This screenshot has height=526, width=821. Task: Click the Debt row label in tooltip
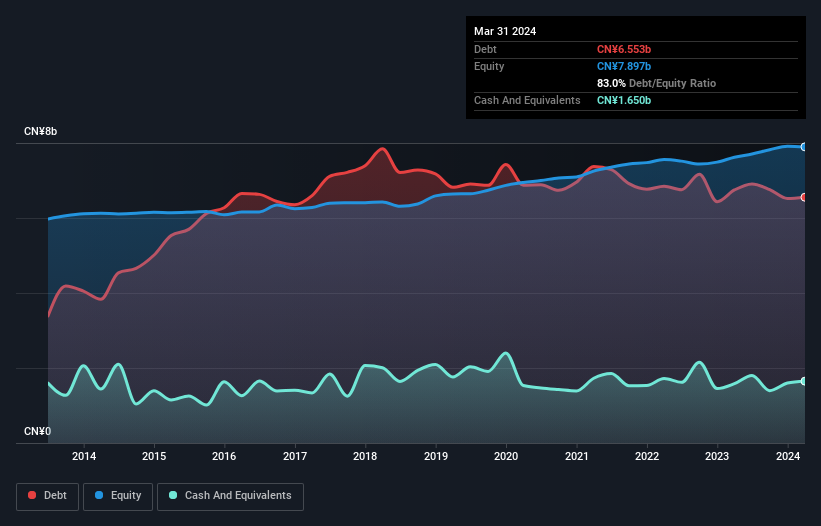(x=485, y=49)
